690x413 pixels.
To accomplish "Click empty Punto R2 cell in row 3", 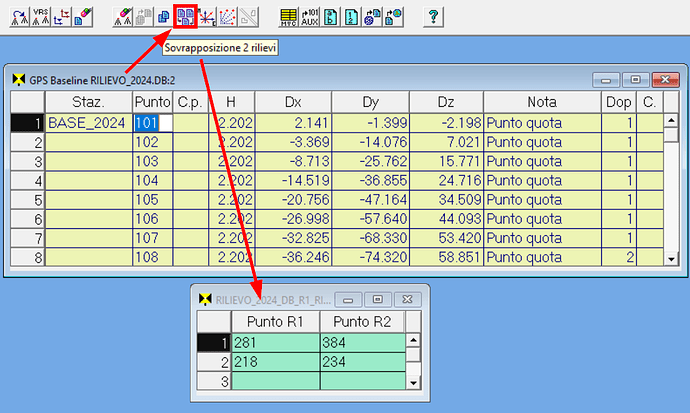I will point(362,381).
